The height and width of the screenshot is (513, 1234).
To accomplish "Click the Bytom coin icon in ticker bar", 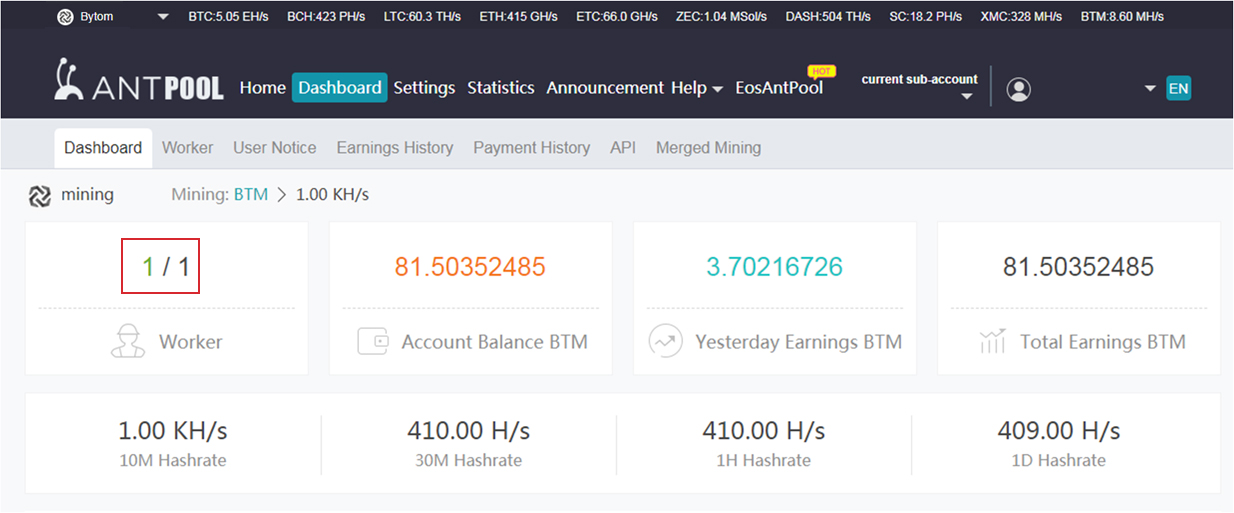I will 66,17.
